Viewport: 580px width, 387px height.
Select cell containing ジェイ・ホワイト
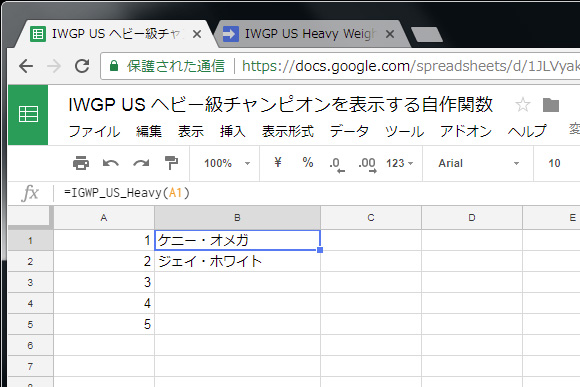[237, 262]
